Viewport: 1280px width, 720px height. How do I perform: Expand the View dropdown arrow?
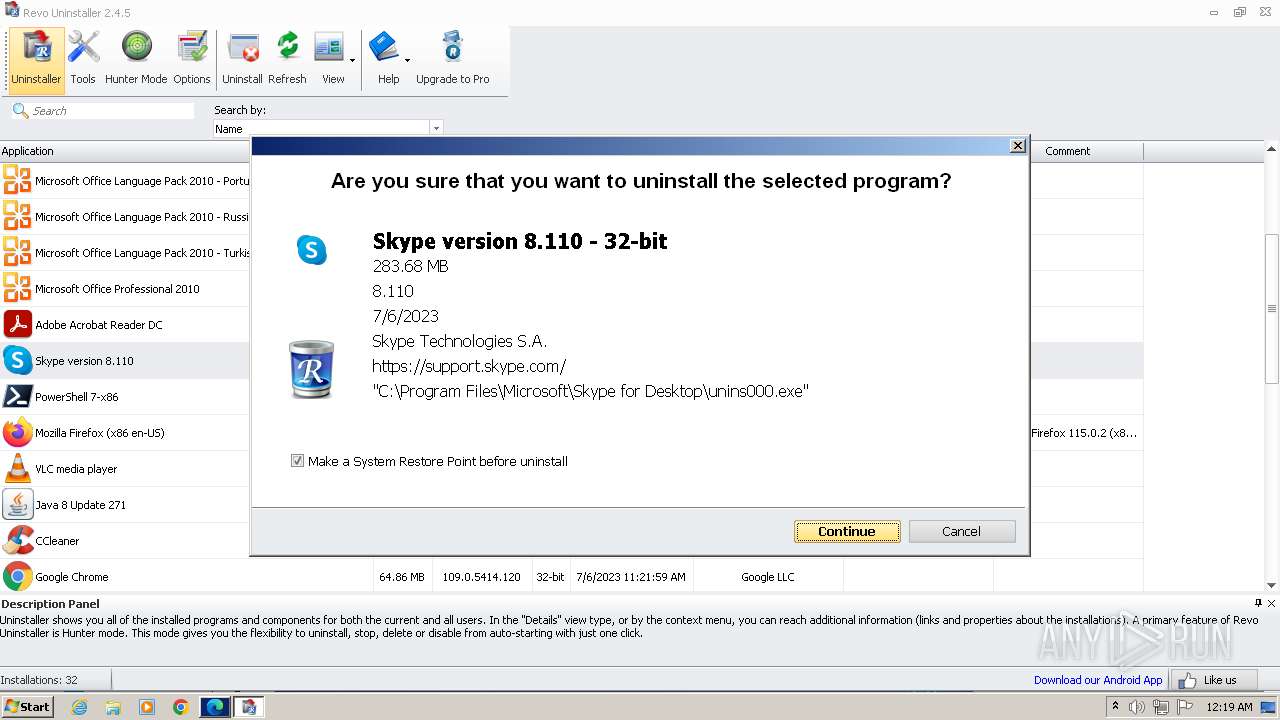[352, 60]
